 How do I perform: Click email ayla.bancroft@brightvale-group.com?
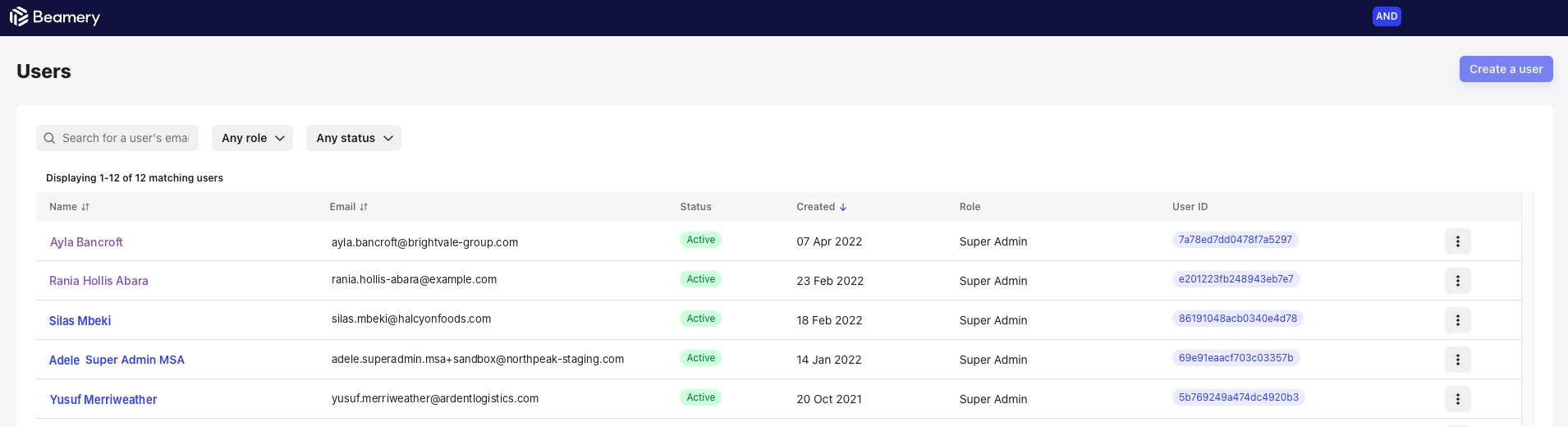(x=424, y=242)
